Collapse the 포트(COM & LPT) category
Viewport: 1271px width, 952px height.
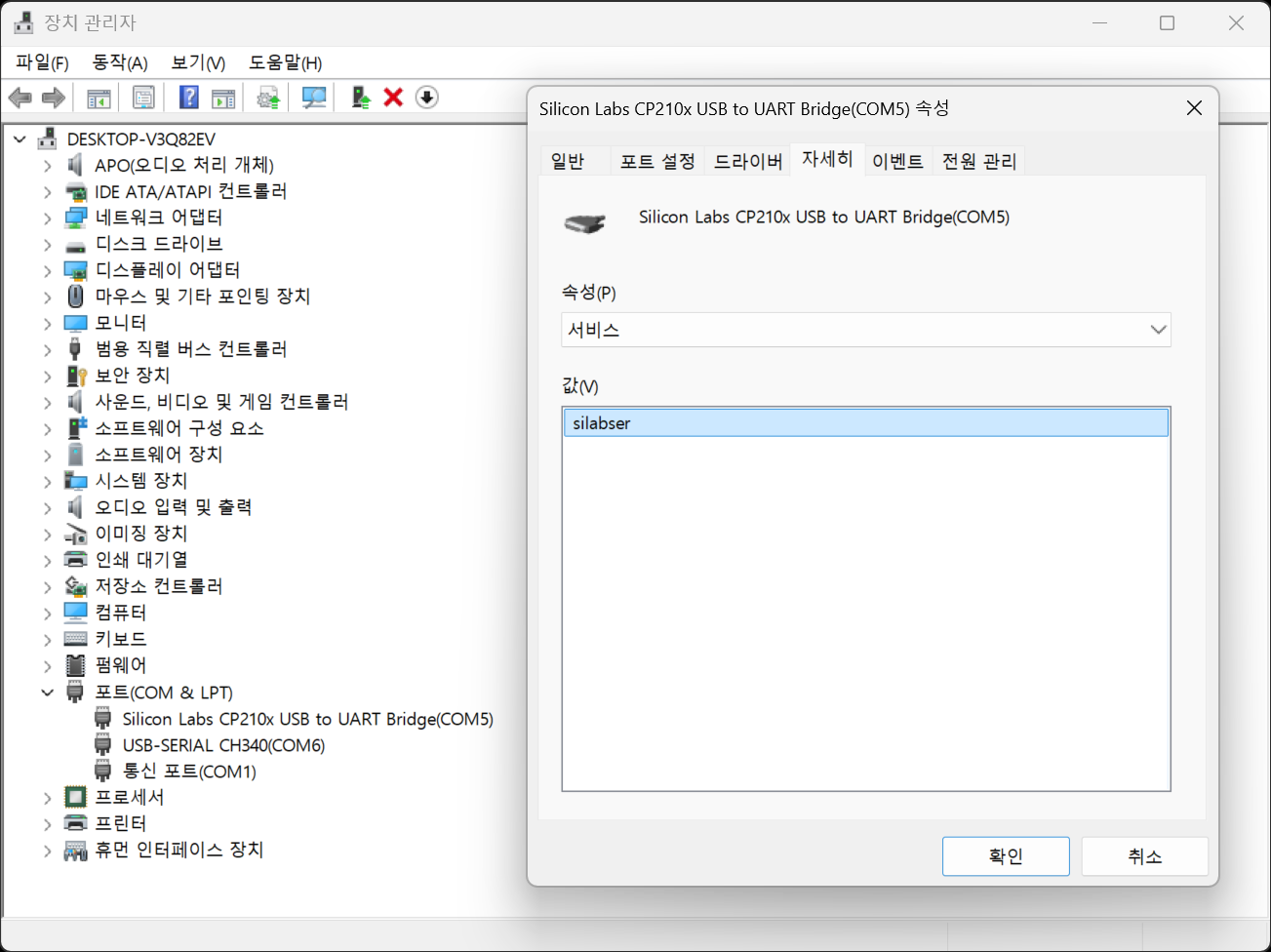[47, 693]
